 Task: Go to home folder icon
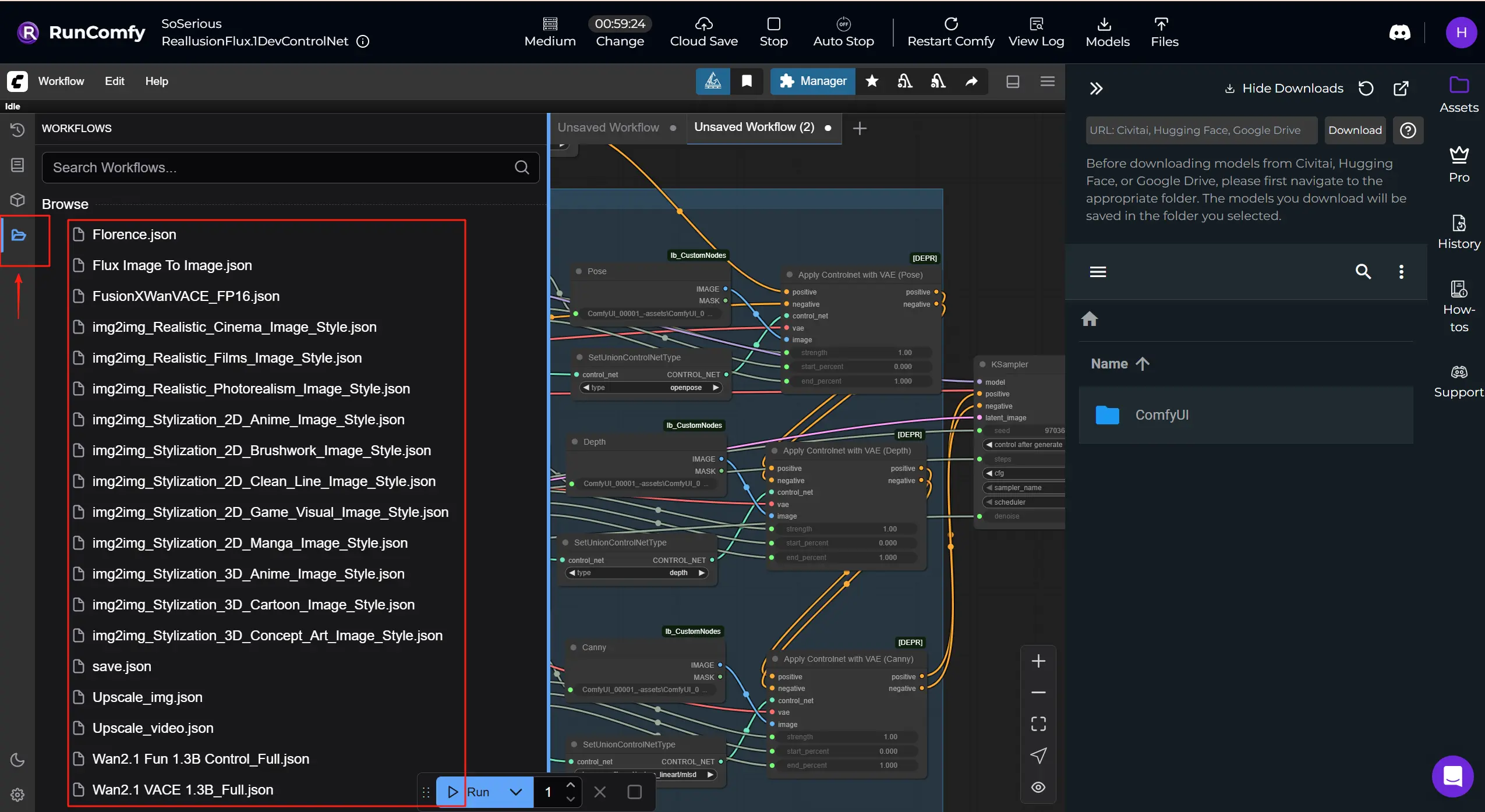coord(1089,319)
